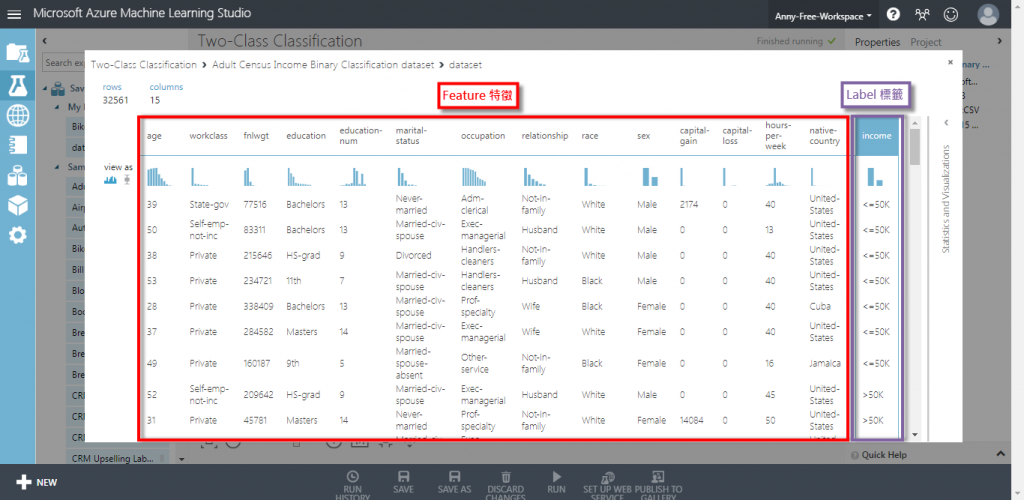Open Web Services globe icon in sidebar
Screen dimensions: 1024x500
click(x=18, y=116)
